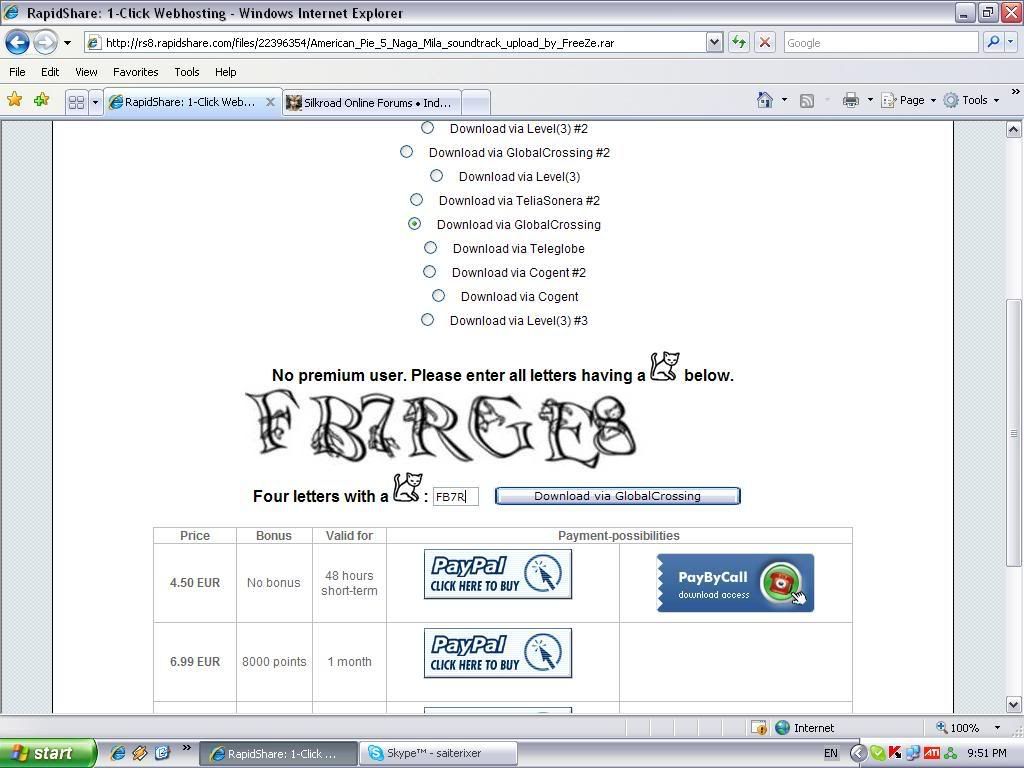
Task: Click the Stop loading icon
Action: (764, 43)
